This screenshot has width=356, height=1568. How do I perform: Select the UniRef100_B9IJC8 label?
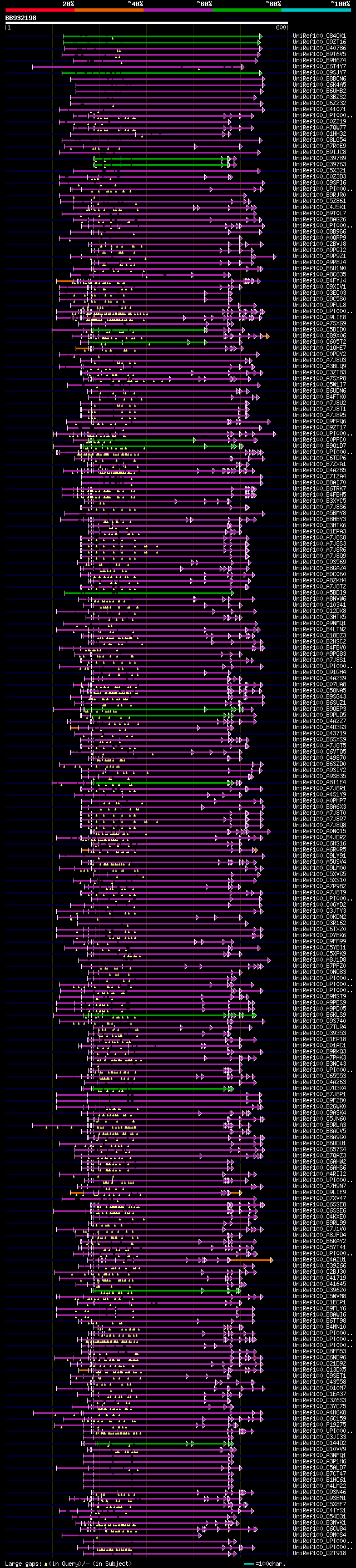(x=319, y=152)
